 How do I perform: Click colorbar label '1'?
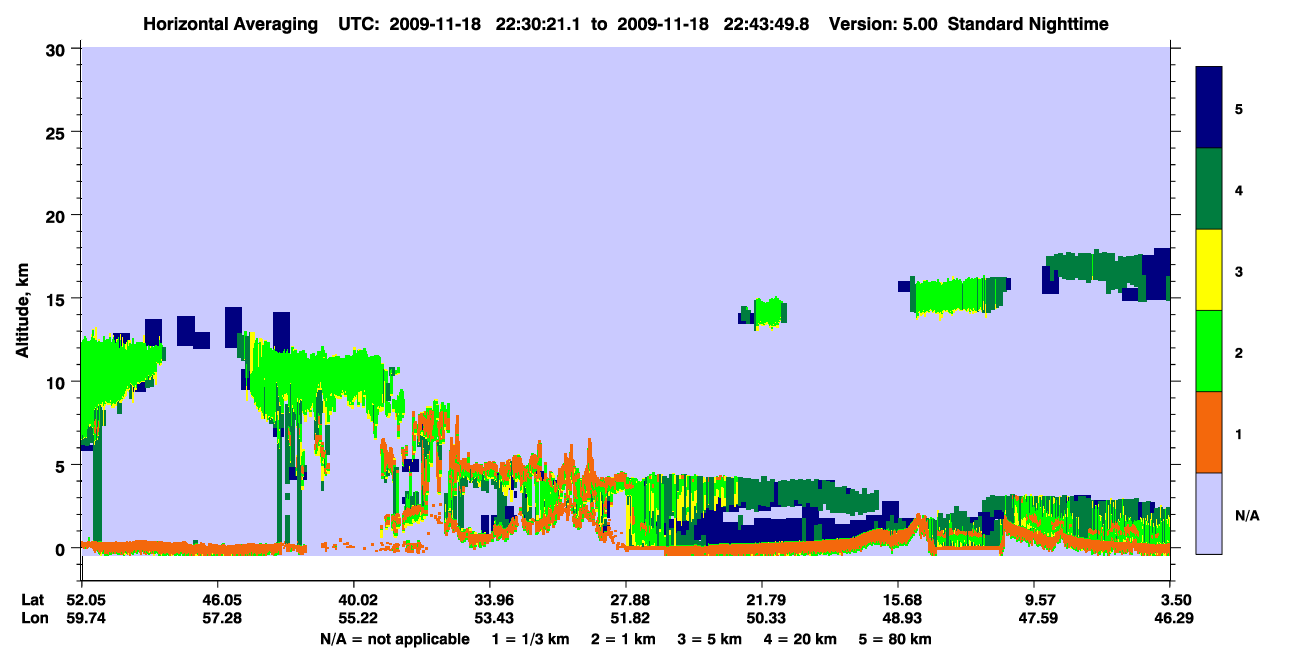[1239, 432]
